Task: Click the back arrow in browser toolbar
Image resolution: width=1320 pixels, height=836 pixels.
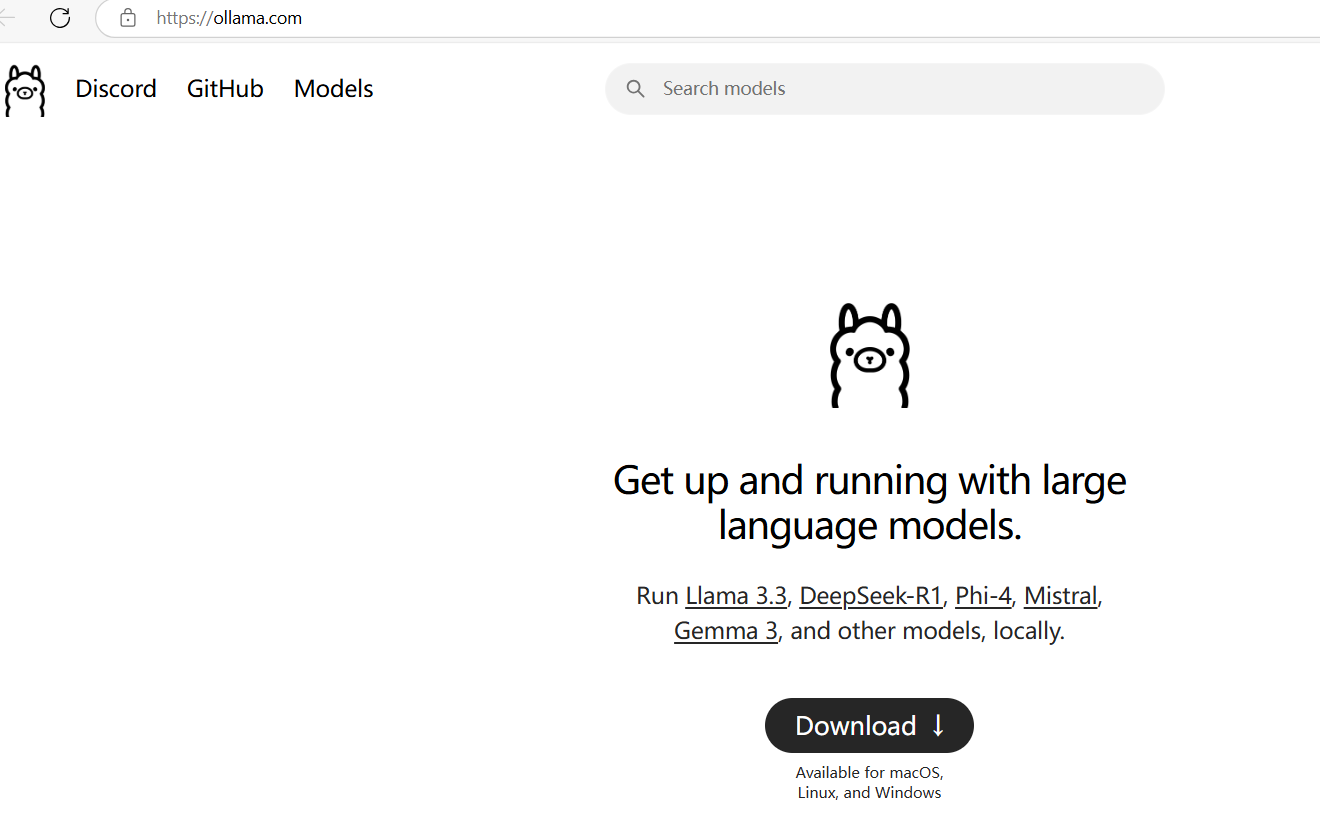Action: [x=7, y=18]
